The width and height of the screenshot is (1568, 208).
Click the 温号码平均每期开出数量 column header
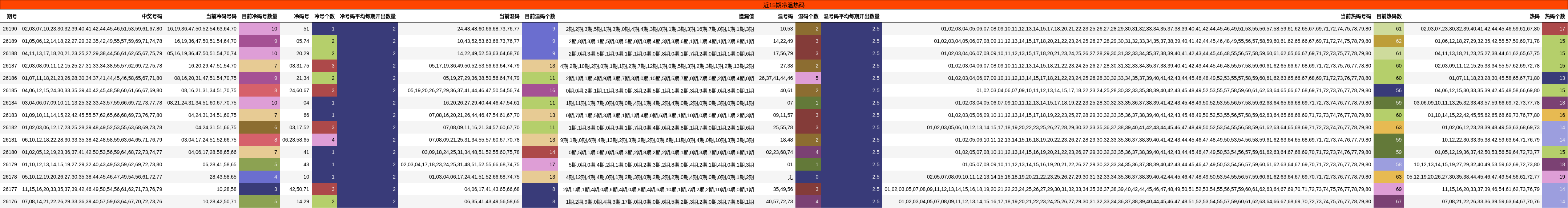pos(851,16)
